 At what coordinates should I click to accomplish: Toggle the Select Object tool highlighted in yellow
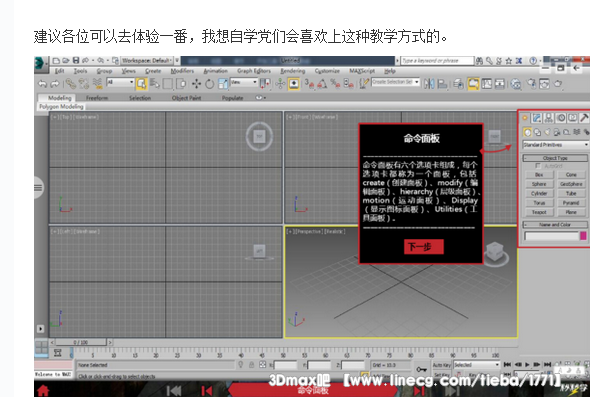tap(141, 84)
